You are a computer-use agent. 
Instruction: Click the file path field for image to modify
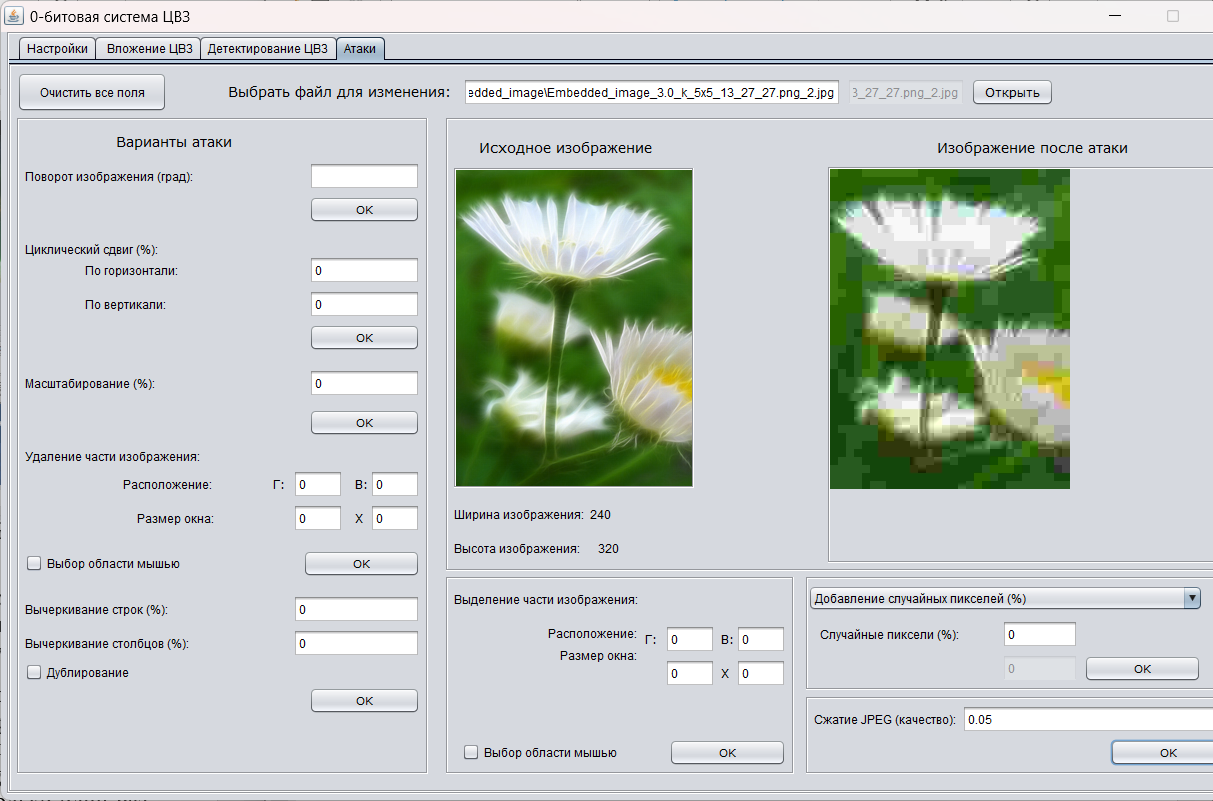tap(652, 93)
